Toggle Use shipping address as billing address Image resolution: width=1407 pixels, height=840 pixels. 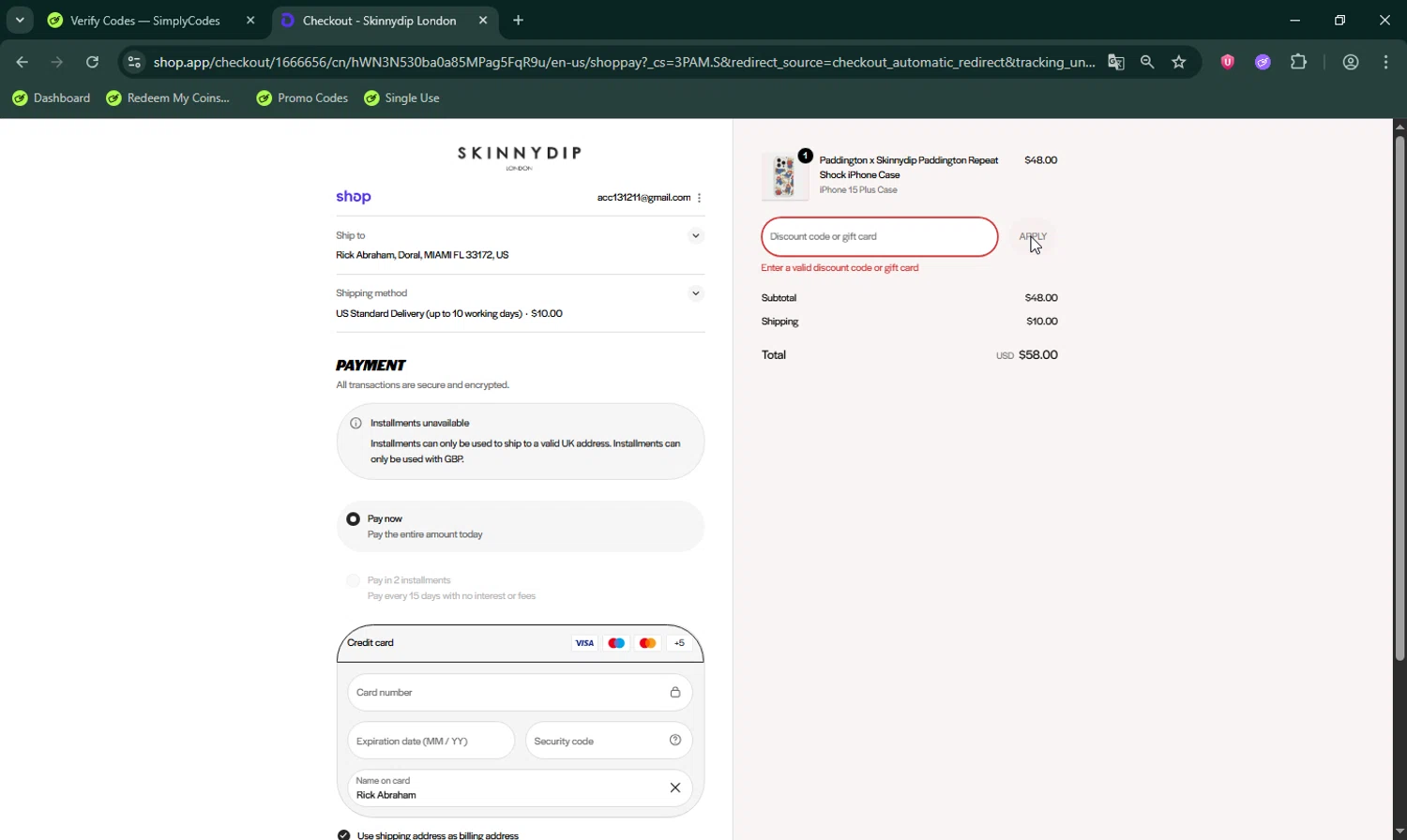tap(343, 834)
